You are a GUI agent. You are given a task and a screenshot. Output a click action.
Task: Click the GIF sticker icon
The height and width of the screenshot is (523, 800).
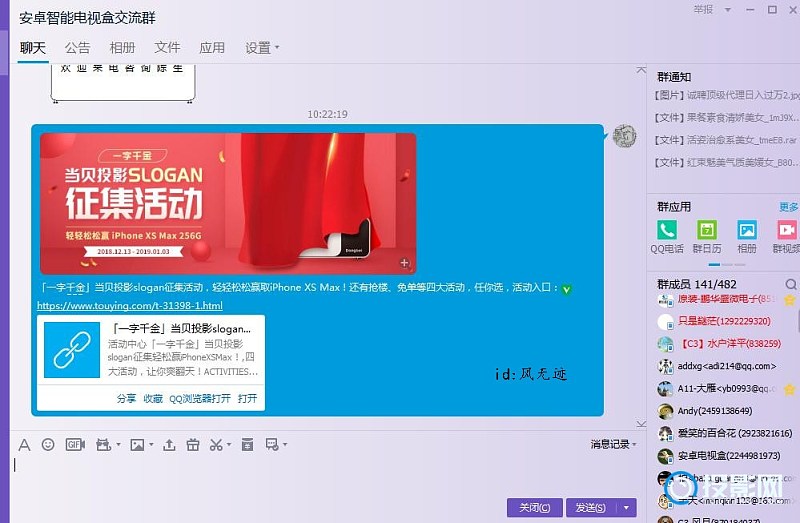pos(74,444)
